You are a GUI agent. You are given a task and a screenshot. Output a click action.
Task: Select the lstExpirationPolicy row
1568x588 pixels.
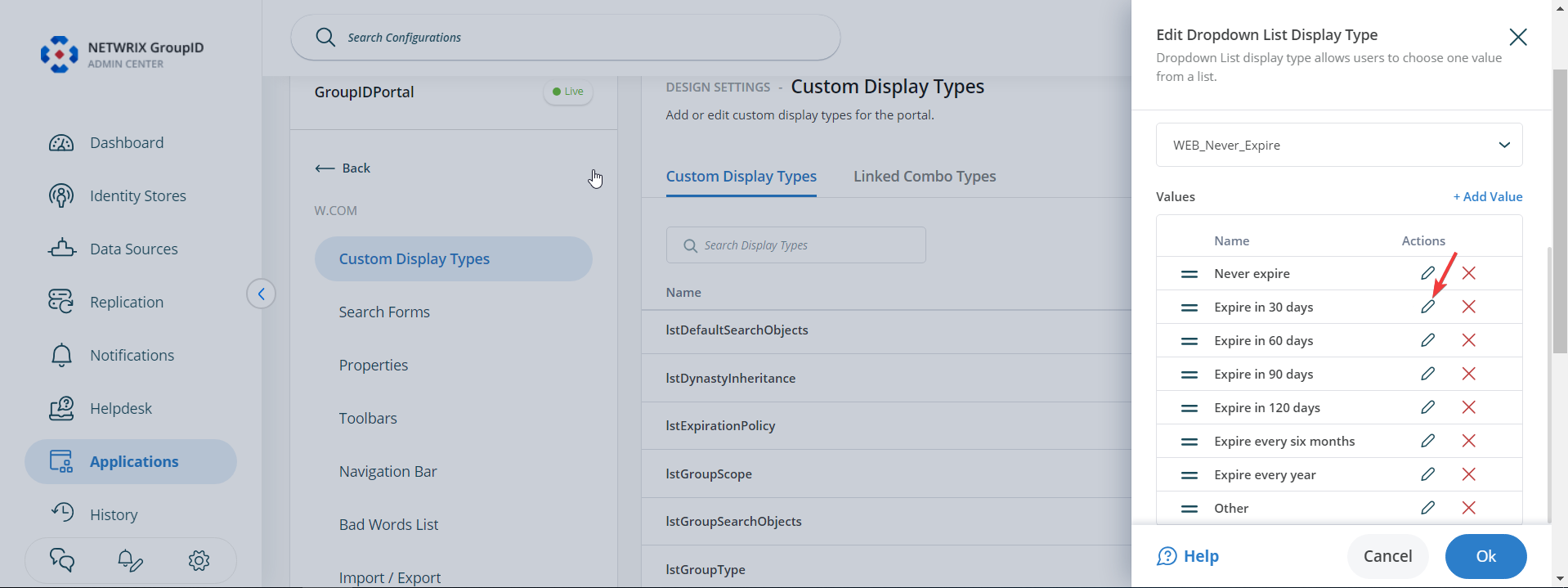(886, 426)
